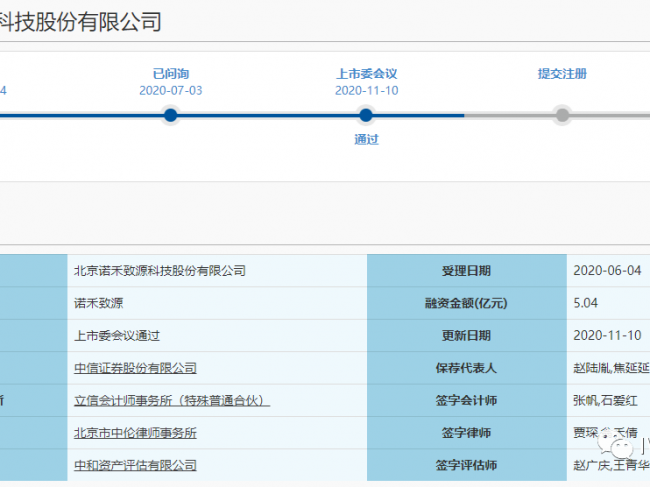The height and width of the screenshot is (487, 650).
Task: Click the 签字会计师 header cell
Action: (467, 400)
